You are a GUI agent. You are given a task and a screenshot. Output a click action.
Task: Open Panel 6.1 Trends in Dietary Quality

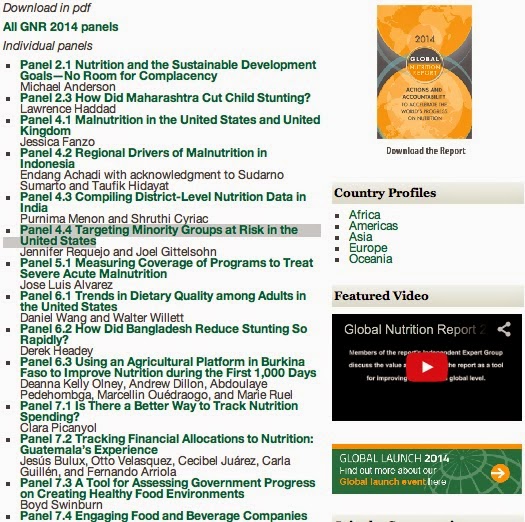click(163, 301)
